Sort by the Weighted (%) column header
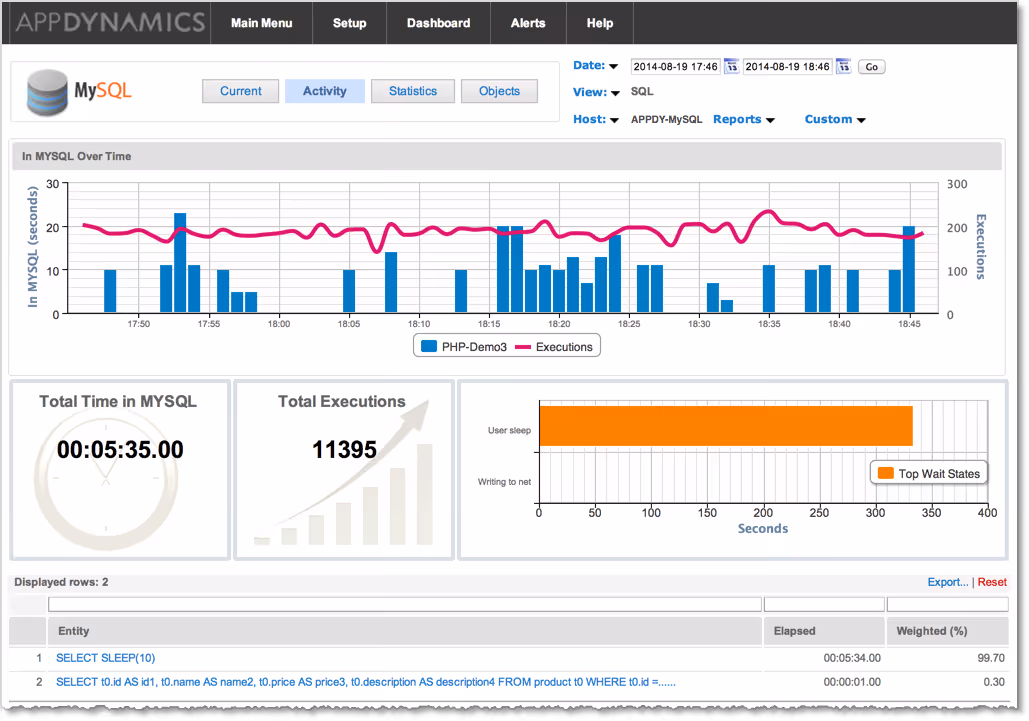This screenshot has width=1029, height=721. (x=947, y=631)
